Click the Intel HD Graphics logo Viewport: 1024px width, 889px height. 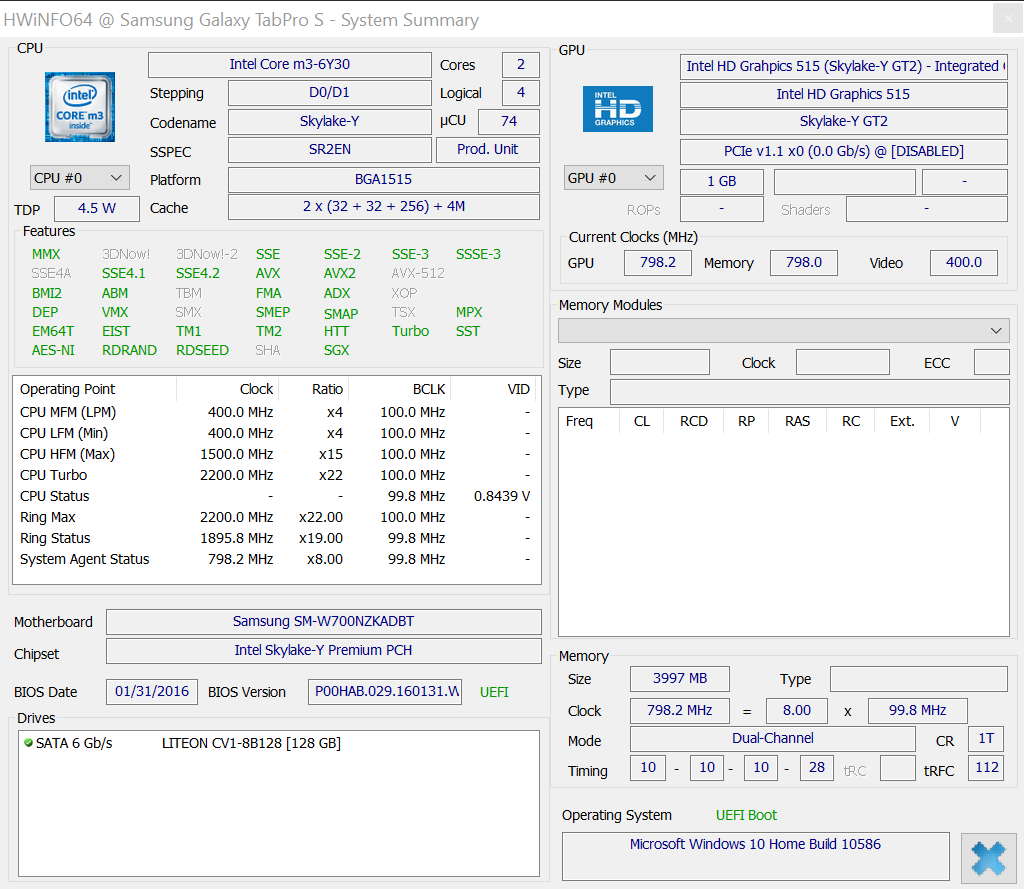pyautogui.click(x=617, y=108)
